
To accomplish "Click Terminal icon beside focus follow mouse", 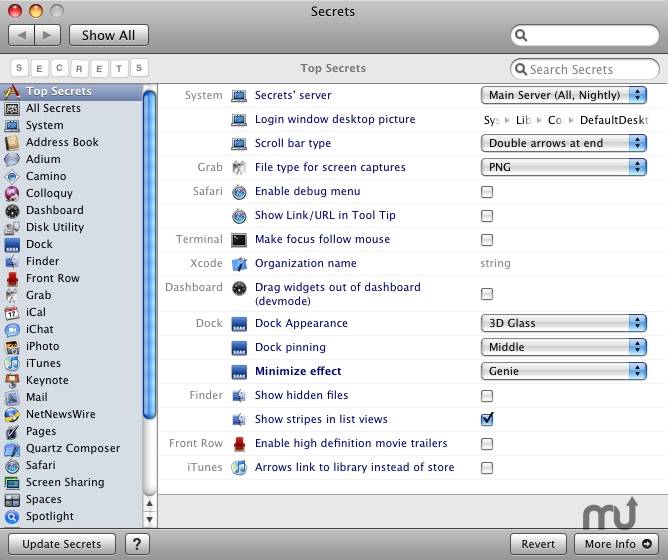I will tap(239, 240).
